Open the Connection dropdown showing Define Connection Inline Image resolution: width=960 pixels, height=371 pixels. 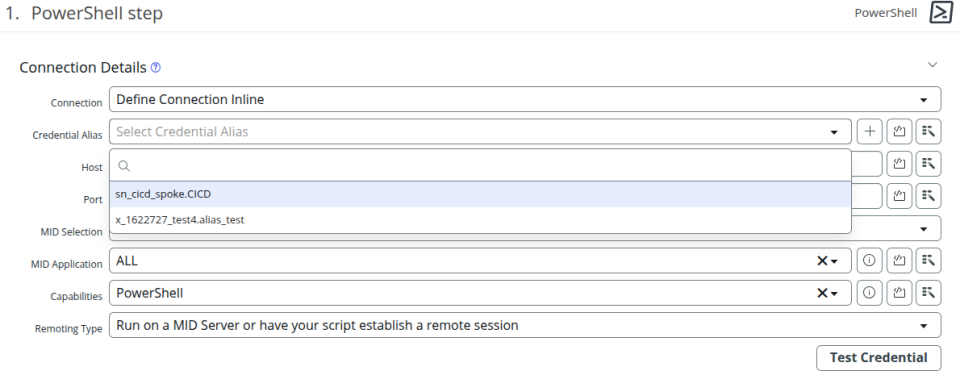coord(525,99)
